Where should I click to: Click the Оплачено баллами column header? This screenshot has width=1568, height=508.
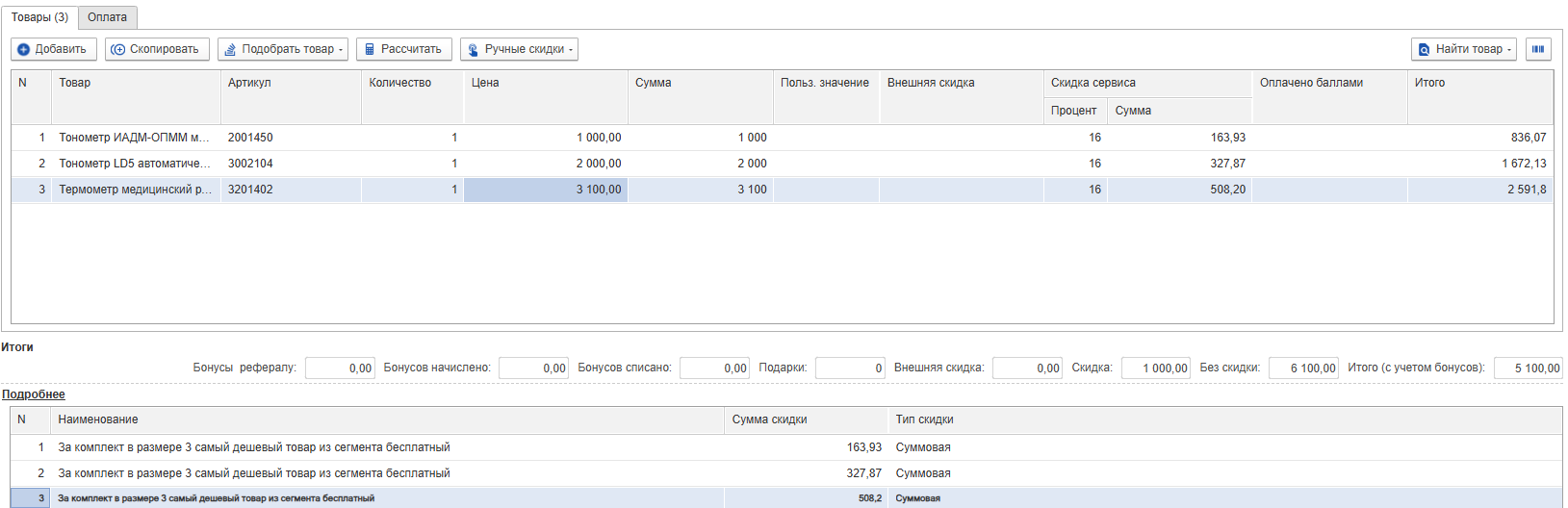(x=1329, y=97)
